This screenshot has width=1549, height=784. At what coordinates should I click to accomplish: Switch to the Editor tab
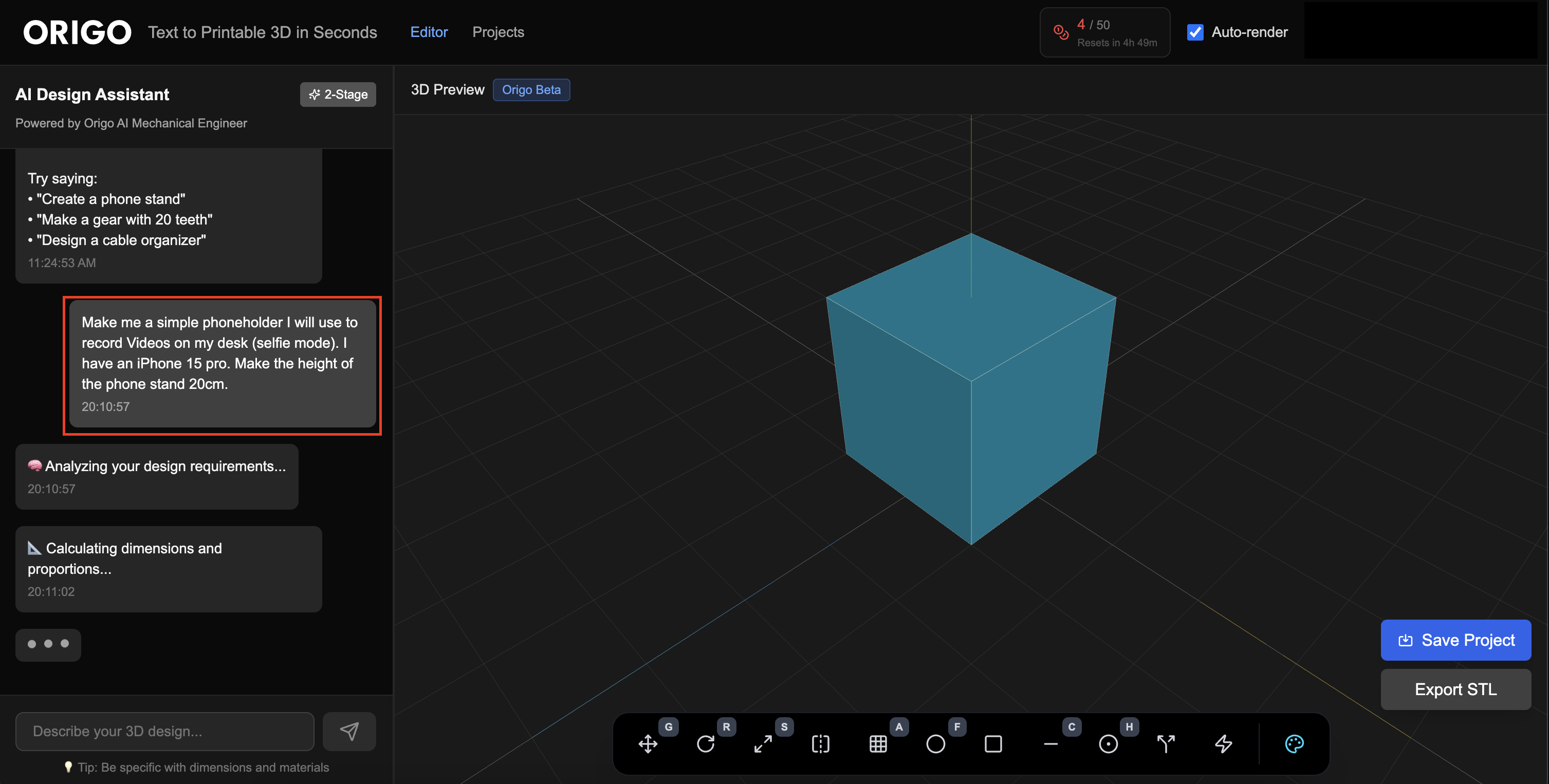429,32
